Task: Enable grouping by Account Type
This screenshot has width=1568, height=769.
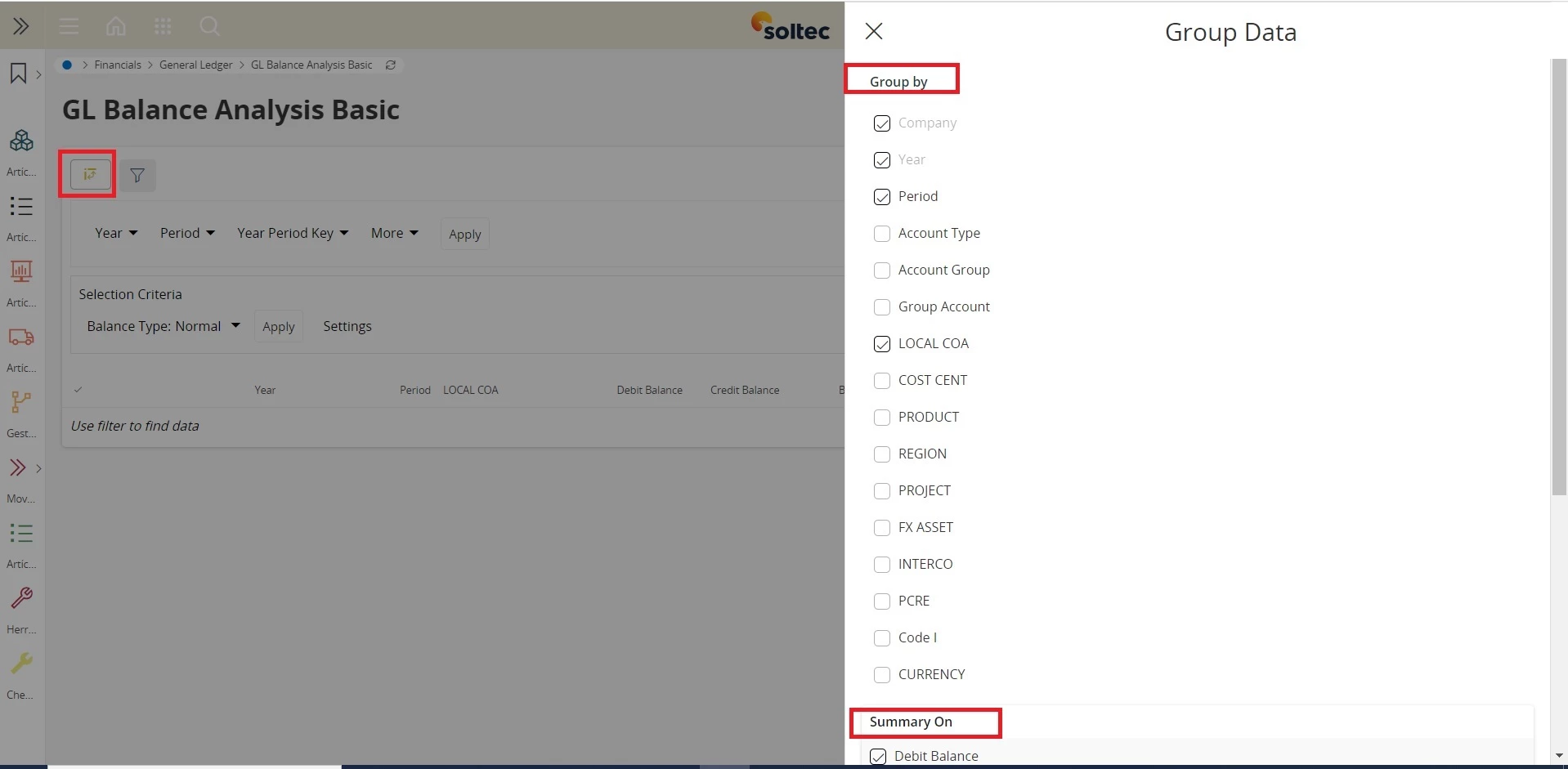Action: (882, 234)
